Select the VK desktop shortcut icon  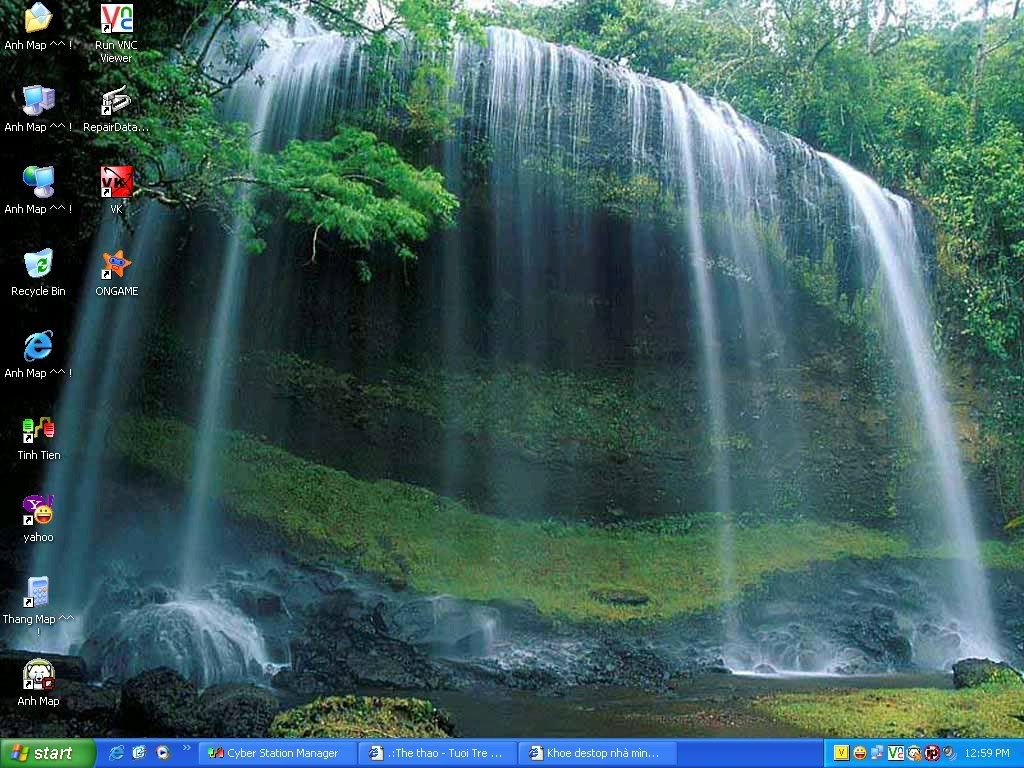[x=116, y=183]
